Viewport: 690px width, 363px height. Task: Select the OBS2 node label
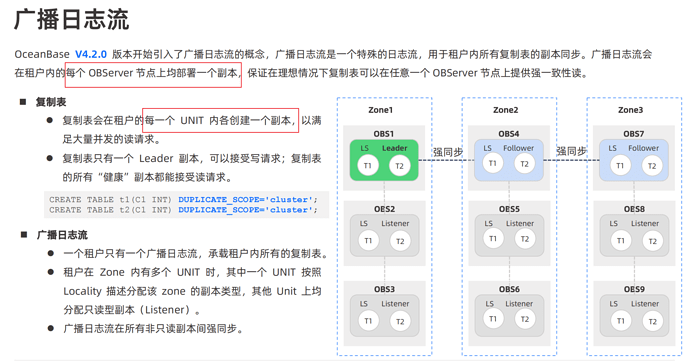click(x=385, y=209)
